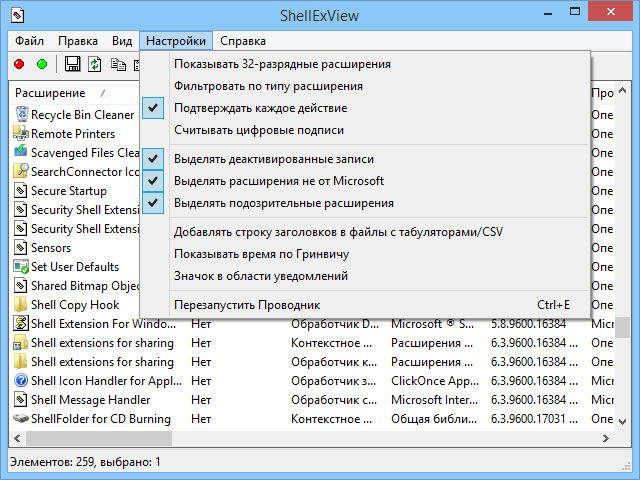Toggle 'Показывать время по Гринвичу' option
Screen dimensions: 640x480
click(365, 254)
